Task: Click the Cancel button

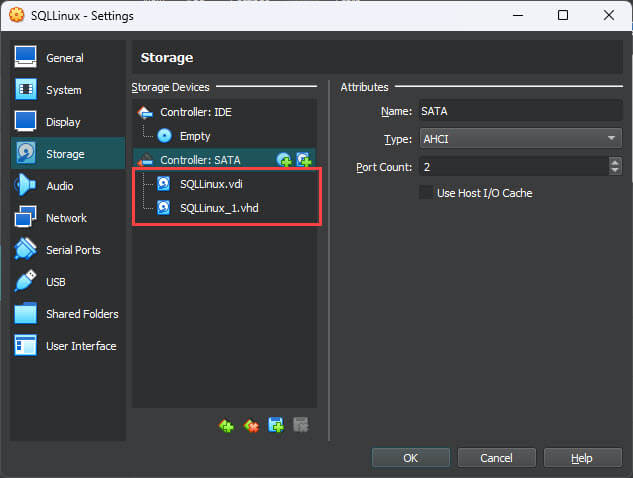Action: [496, 458]
